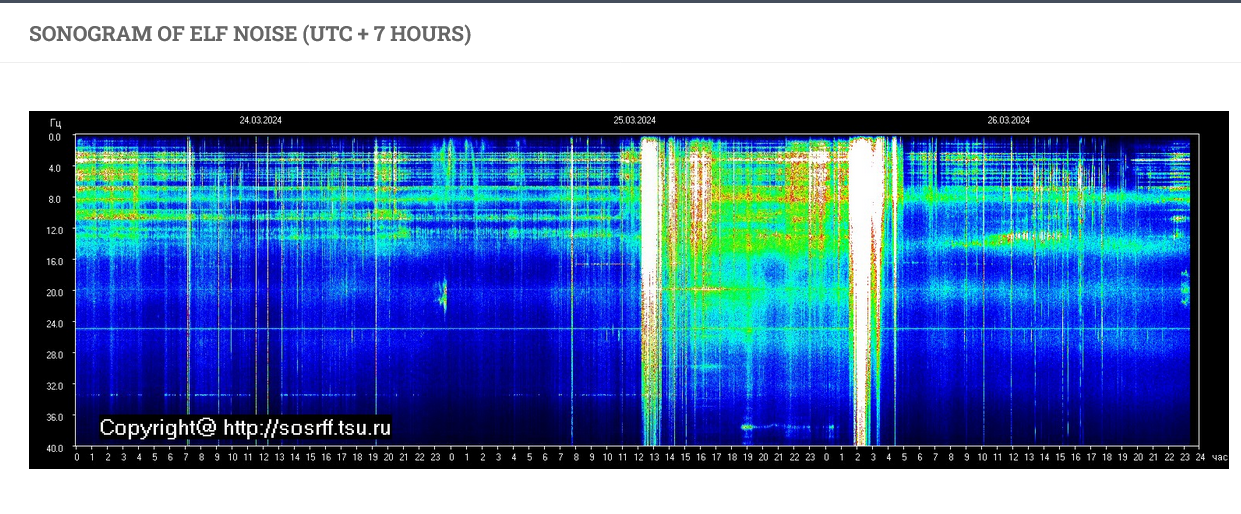
Task: Click the 24.0 frequency axis label
Action: point(53,323)
